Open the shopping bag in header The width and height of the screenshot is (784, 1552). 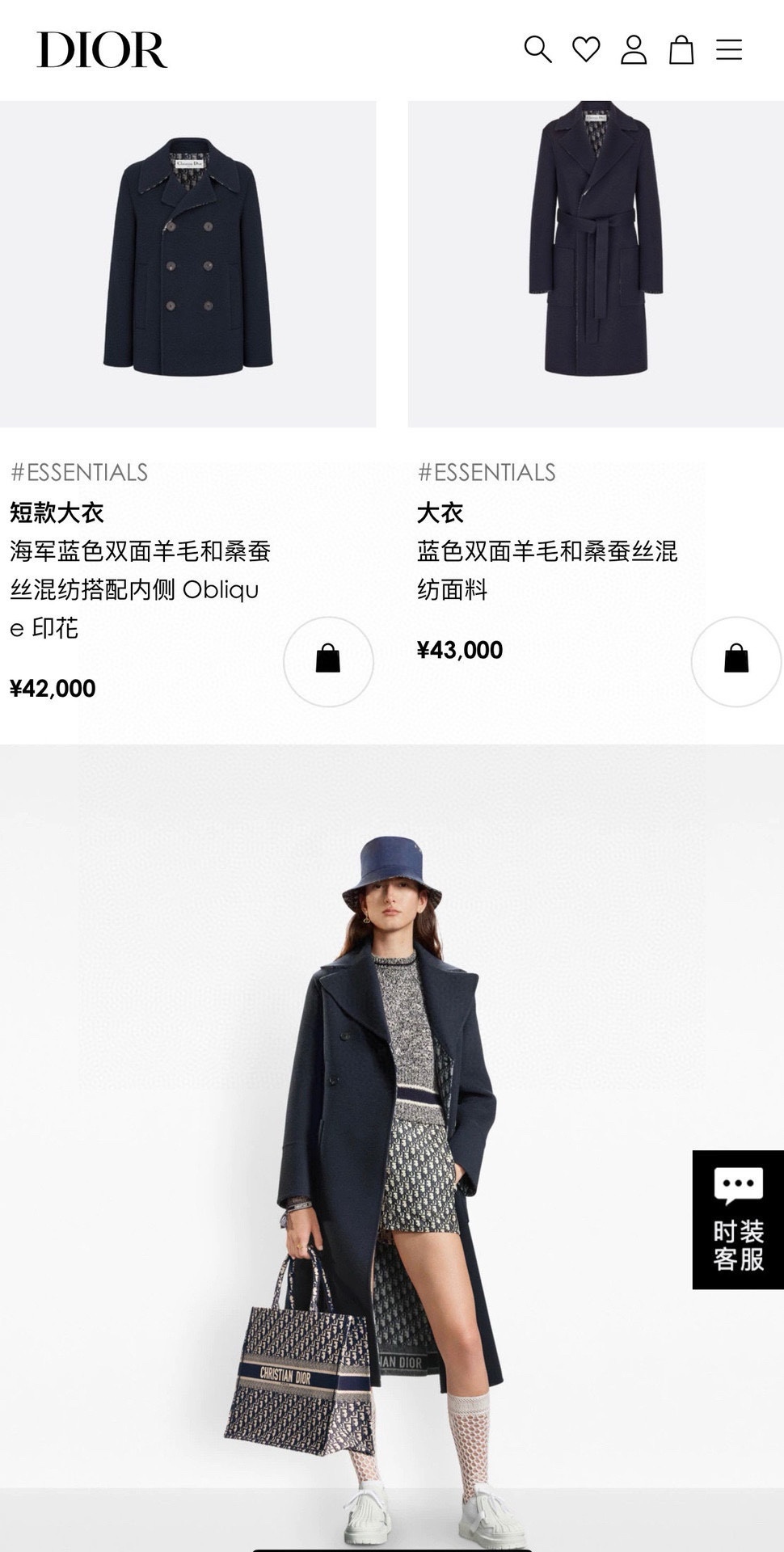pos(681,49)
